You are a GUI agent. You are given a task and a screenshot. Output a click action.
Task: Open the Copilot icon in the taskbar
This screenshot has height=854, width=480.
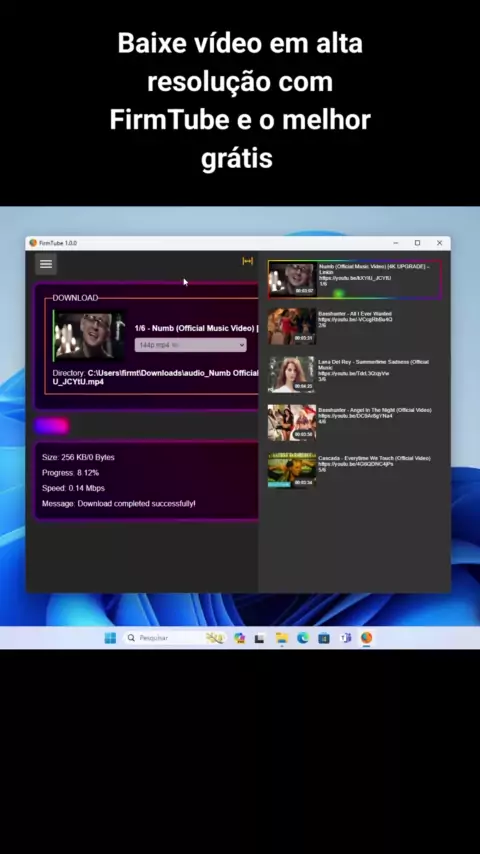point(239,638)
